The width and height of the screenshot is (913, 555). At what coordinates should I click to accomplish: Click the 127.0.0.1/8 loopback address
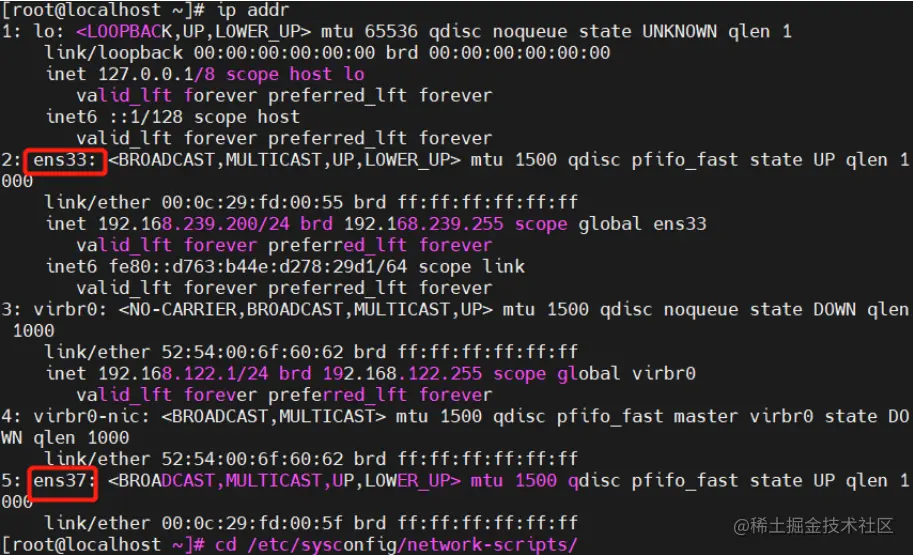[157, 75]
